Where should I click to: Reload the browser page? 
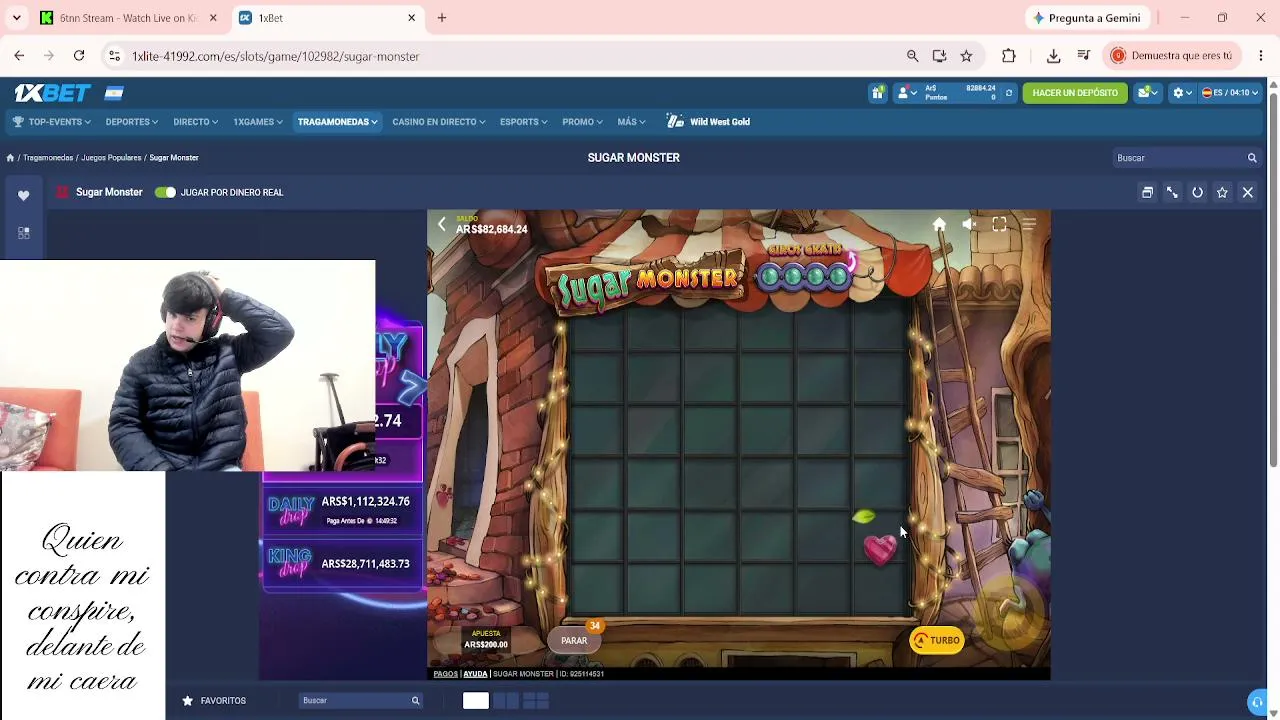point(79,56)
